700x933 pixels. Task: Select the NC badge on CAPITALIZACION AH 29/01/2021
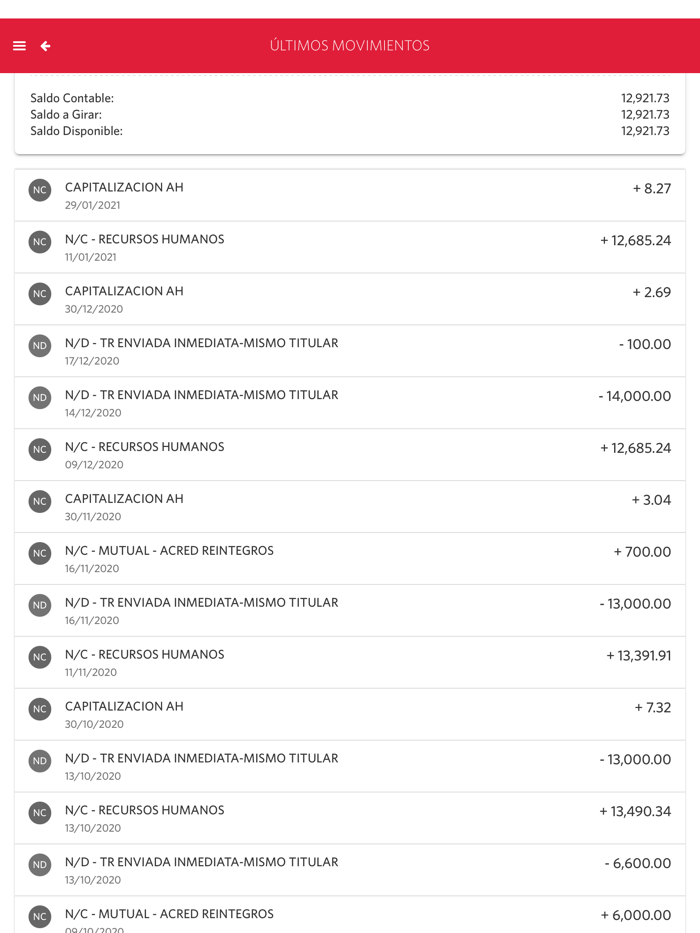pos(39,190)
